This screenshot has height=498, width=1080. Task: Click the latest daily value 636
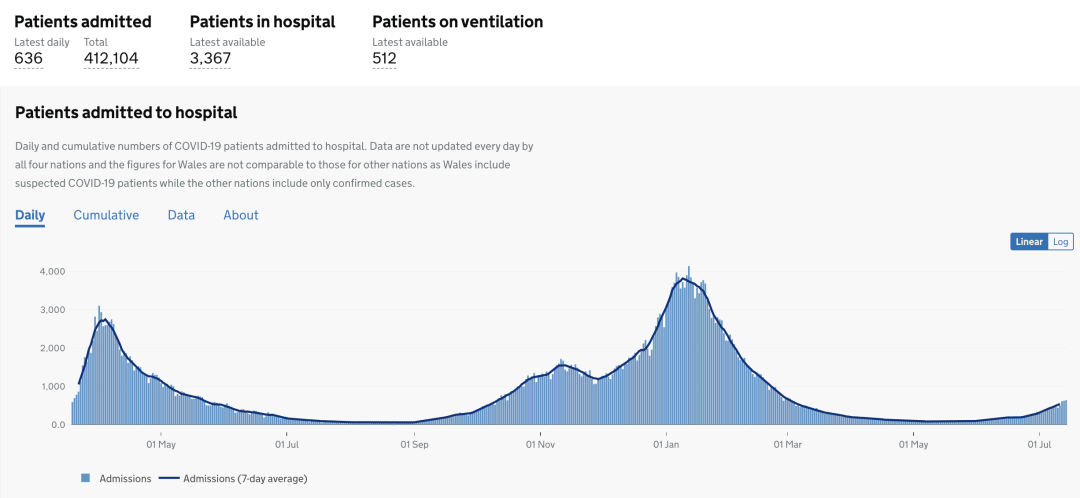click(29, 59)
